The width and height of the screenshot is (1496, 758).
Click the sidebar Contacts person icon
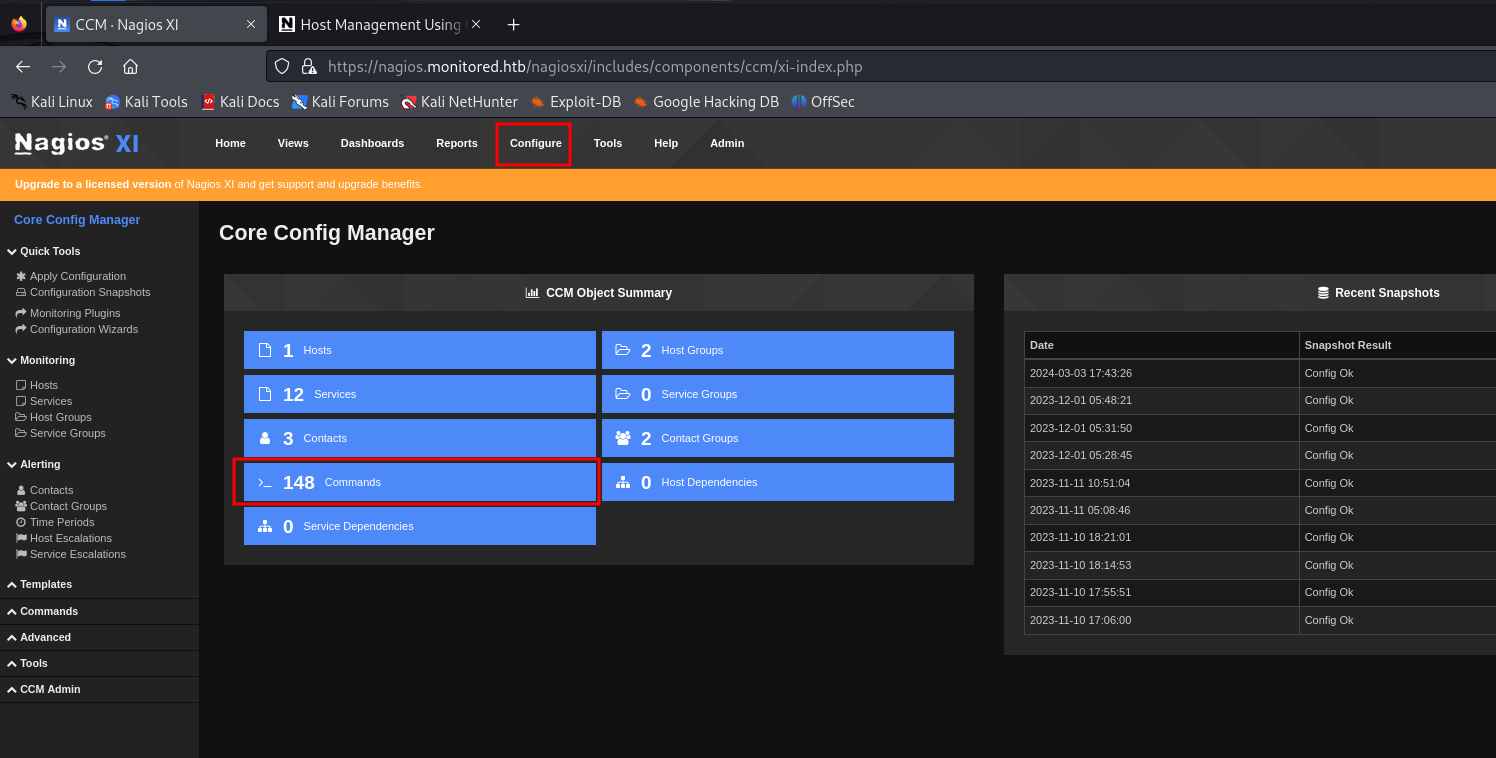click(x=21, y=490)
